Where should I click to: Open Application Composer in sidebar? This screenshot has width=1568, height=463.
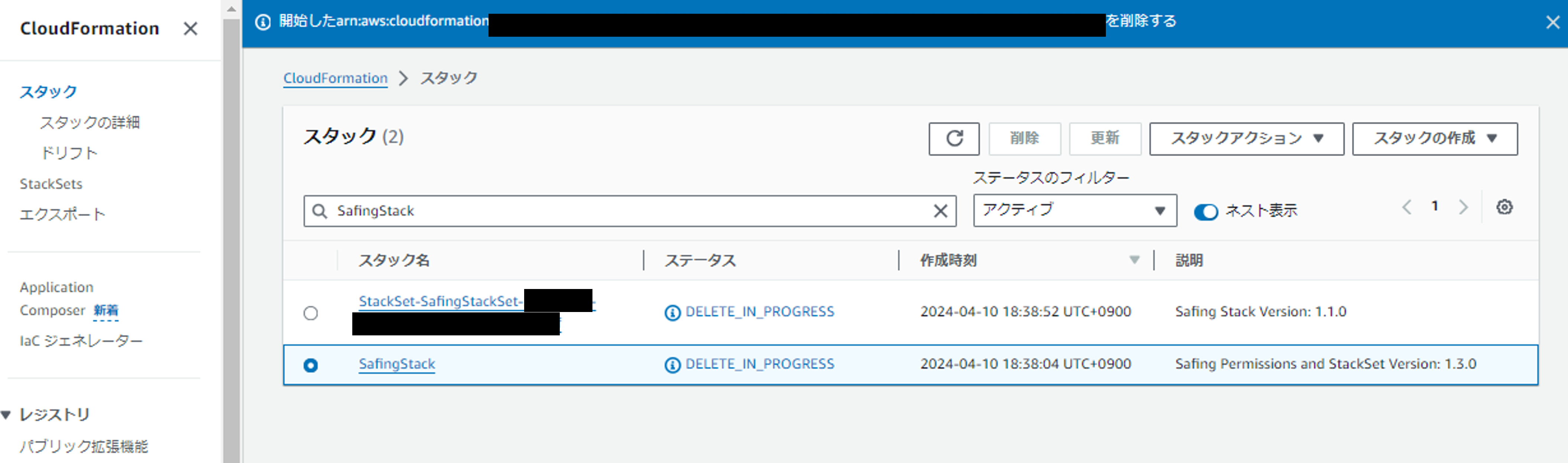coord(56,299)
